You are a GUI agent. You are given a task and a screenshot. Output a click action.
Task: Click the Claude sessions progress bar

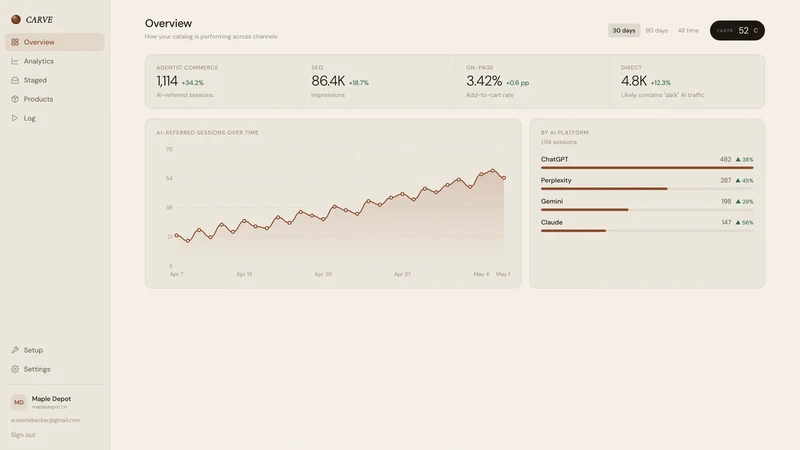click(647, 231)
